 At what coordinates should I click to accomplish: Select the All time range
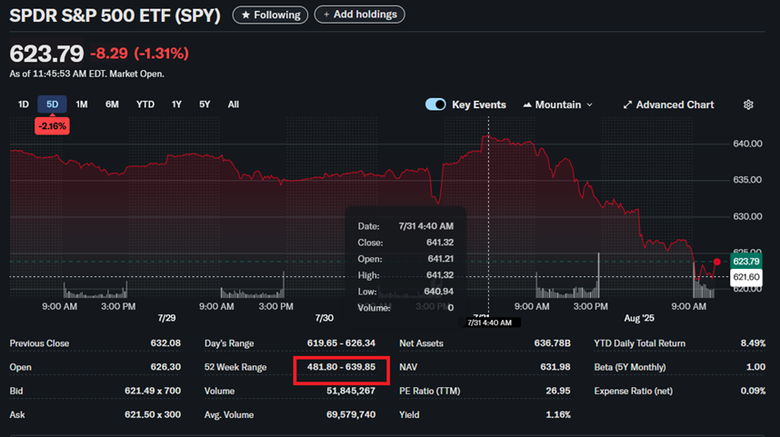(233, 105)
